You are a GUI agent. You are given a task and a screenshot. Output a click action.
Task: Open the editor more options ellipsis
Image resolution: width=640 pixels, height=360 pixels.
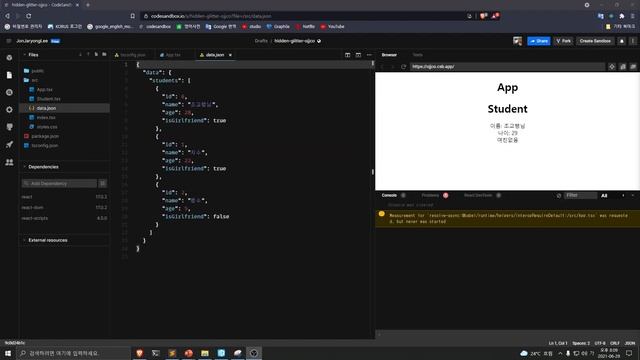369,55
